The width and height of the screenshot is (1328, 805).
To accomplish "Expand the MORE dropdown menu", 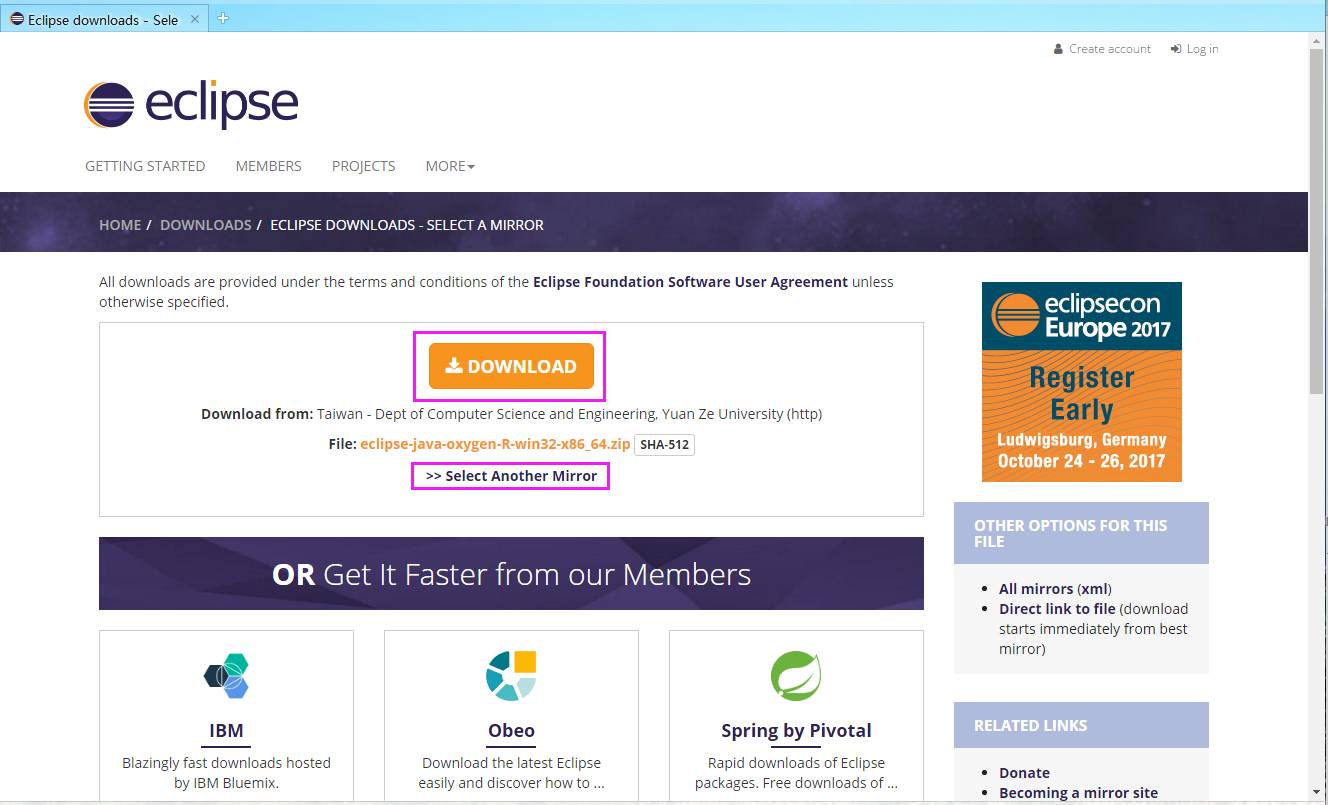I will [x=450, y=166].
